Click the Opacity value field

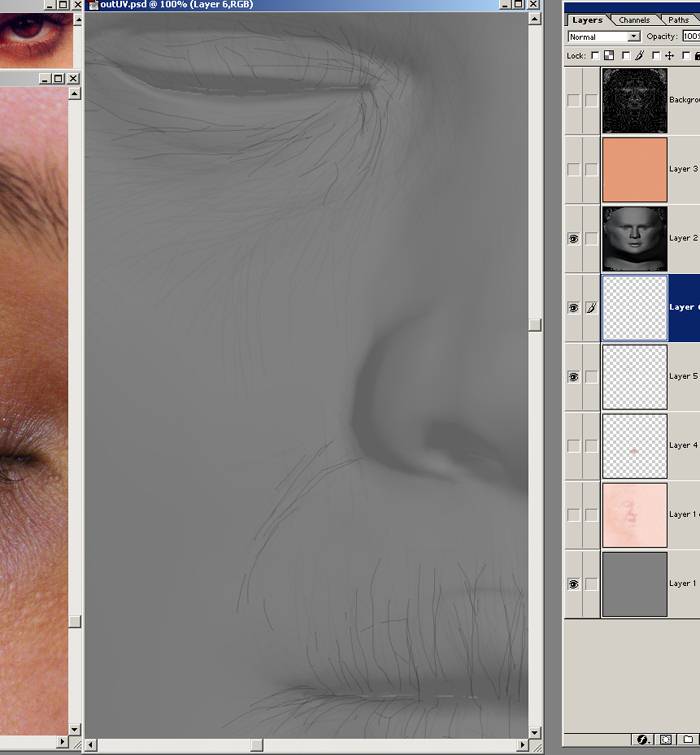[690, 37]
